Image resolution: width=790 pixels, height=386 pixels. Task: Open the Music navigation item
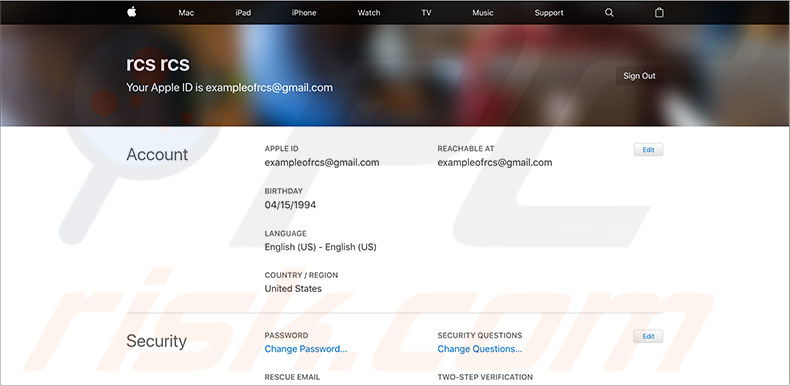[483, 13]
